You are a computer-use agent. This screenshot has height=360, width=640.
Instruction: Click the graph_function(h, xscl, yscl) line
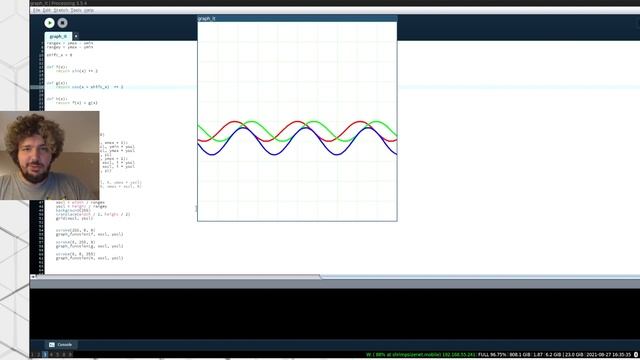click(89, 258)
